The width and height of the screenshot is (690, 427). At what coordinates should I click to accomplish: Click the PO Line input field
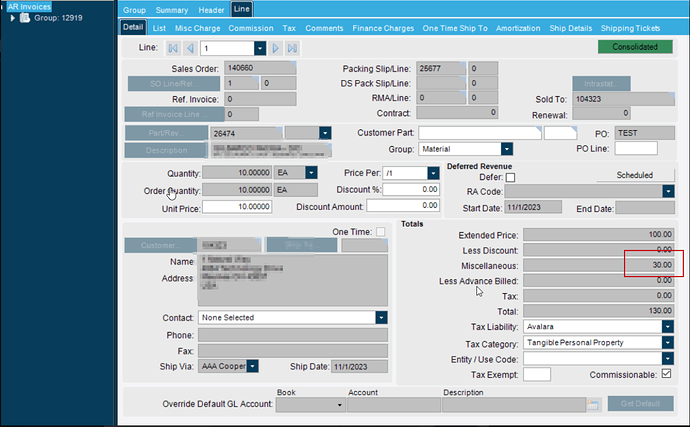636,148
